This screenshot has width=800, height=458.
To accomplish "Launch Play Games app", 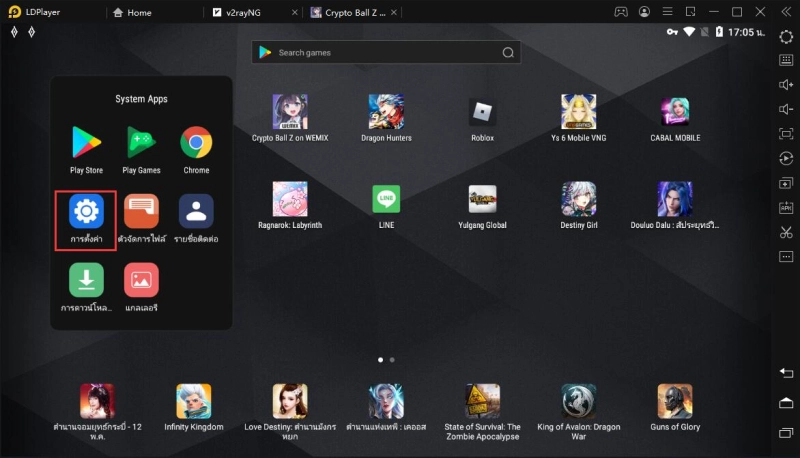I will [141, 142].
